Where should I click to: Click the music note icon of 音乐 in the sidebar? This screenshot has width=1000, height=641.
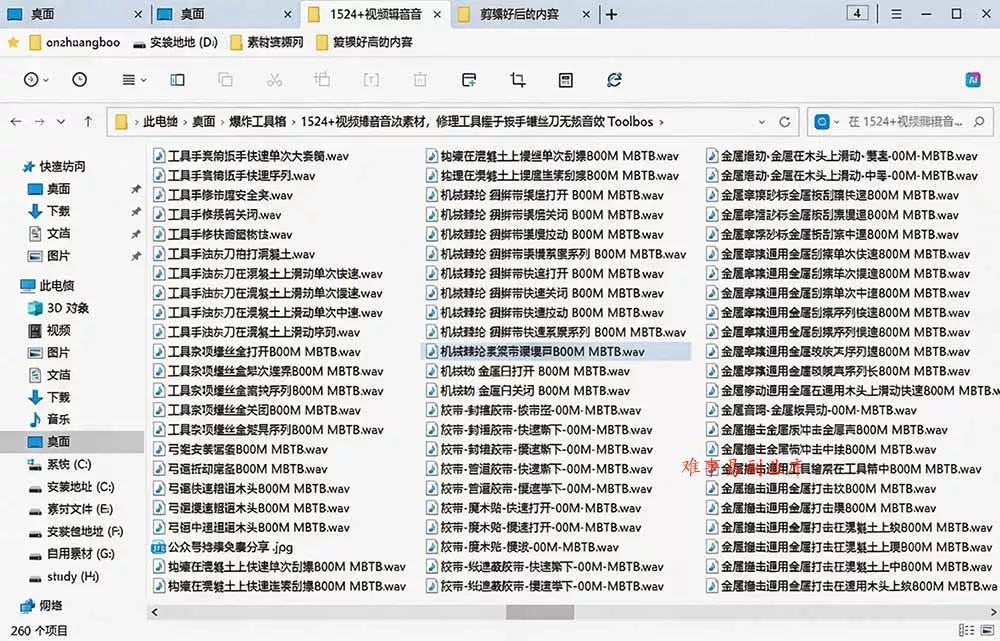35,419
